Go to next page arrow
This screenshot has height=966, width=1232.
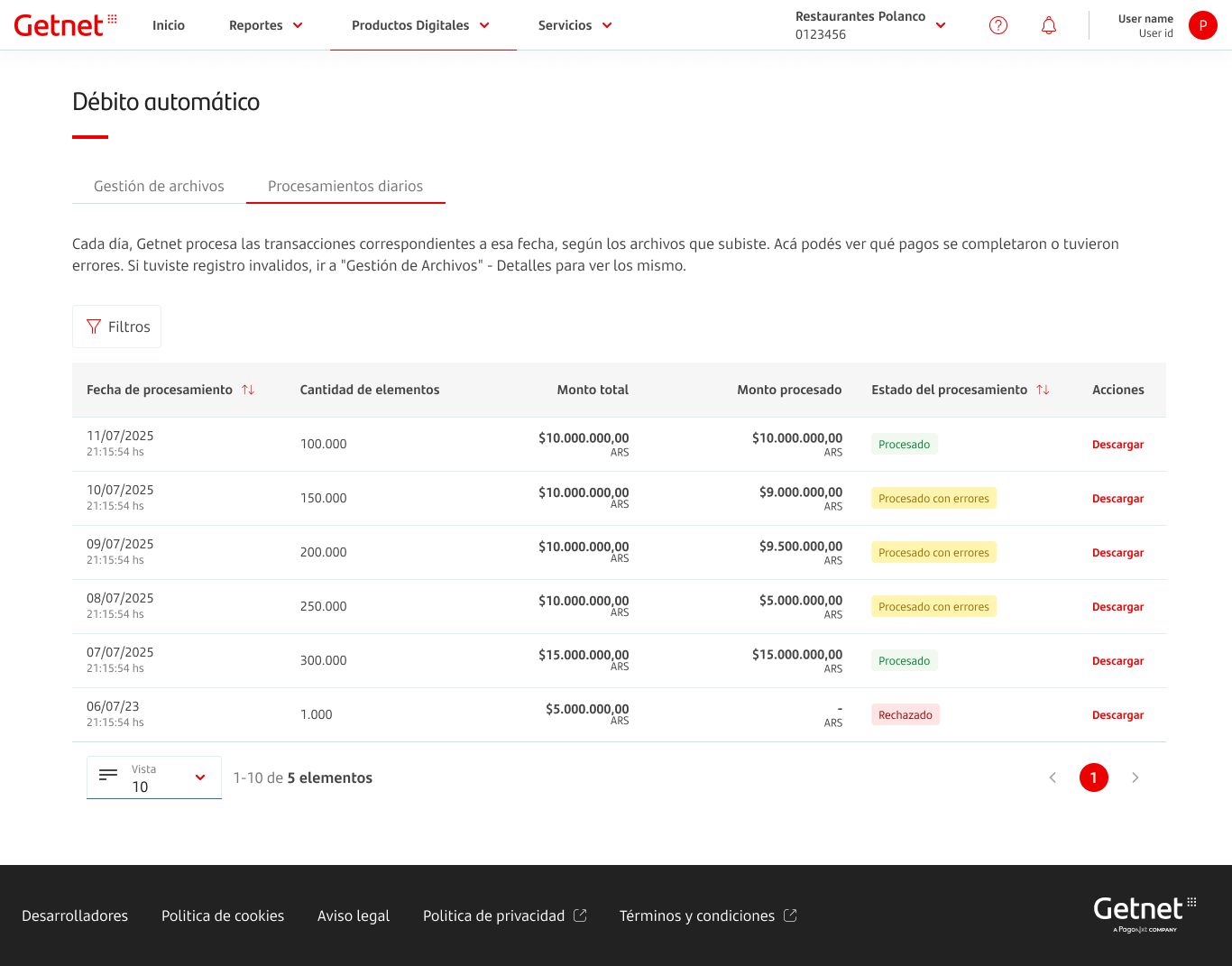1135,777
